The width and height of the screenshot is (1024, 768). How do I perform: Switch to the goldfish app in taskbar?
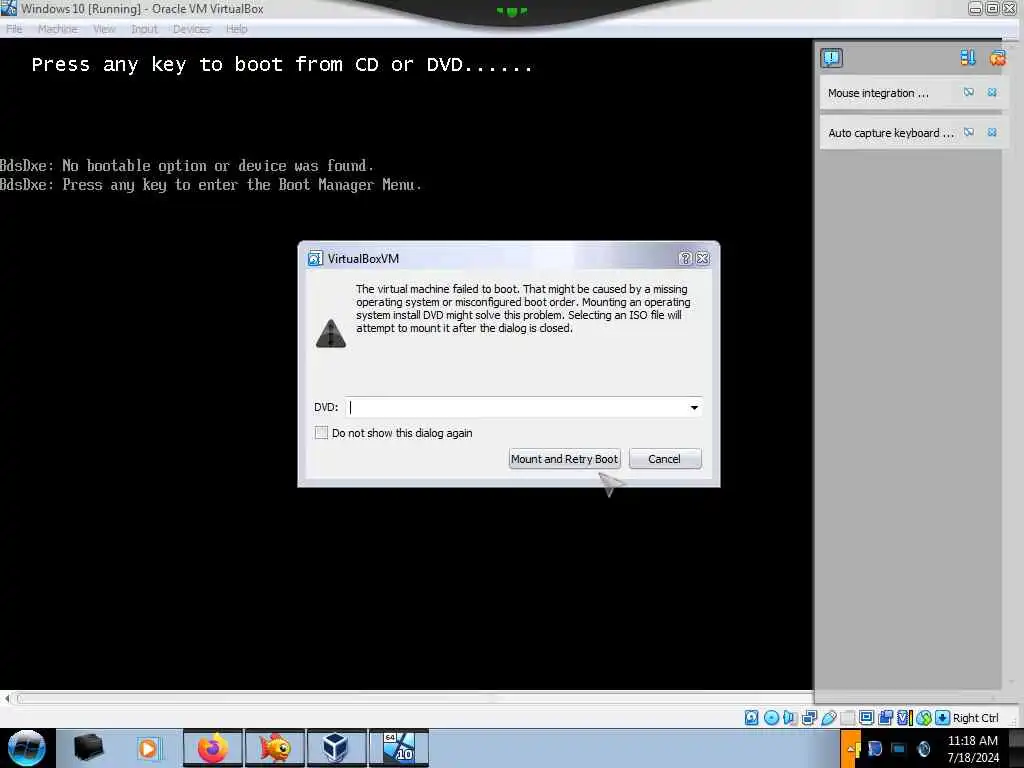pos(274,748)
